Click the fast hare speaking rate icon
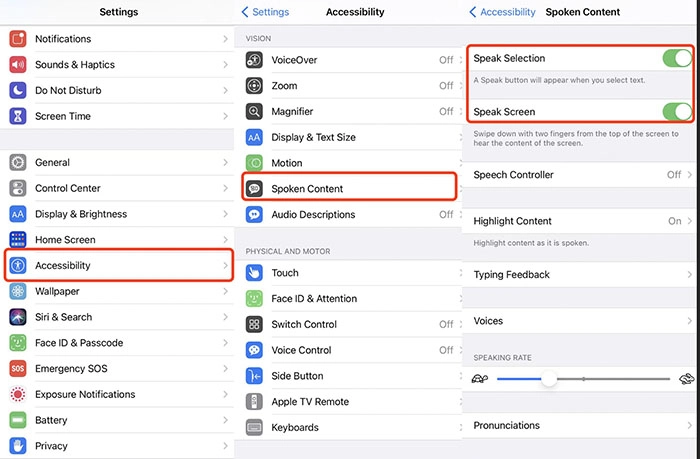Viewport: 700px width, 459px height. pyautogui.click(x=686, y=378)
